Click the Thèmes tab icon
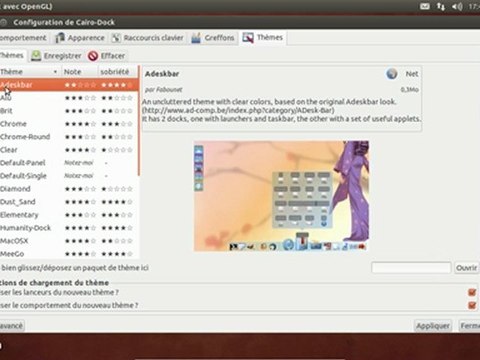 click(x=248, y=38)
